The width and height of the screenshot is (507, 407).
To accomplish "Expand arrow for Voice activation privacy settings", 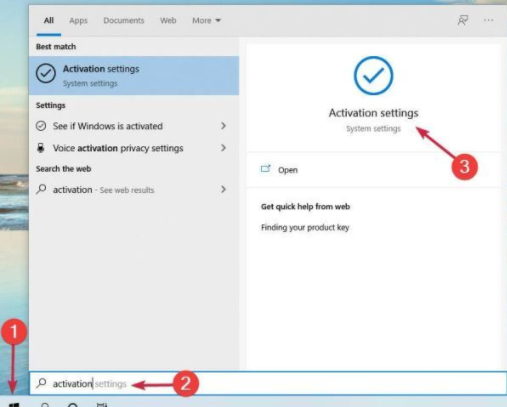I will [223, 148].
